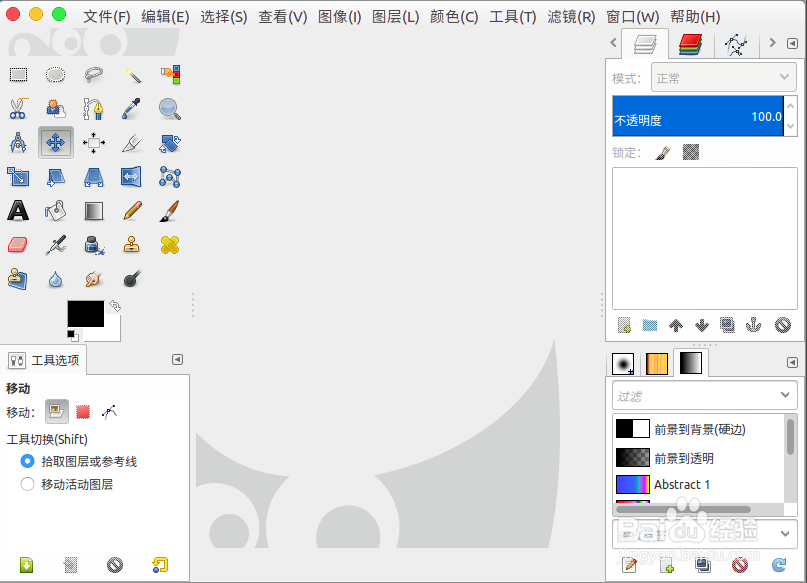Choose 移动活动图层 radio option
Screen dimensions: 807x583
[x=66, y=484]
